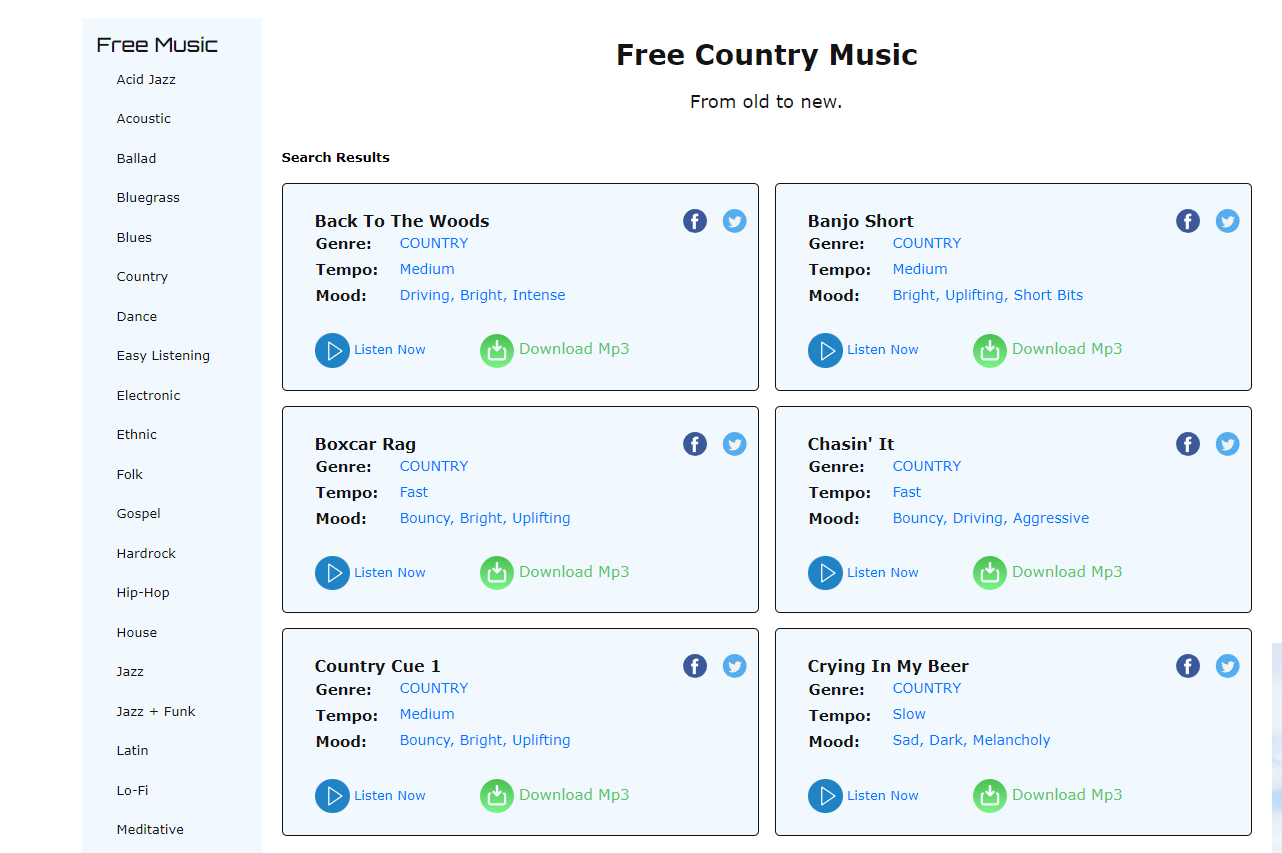Screen dimensions: 1282x853
Task: Open the COUNTRY genre link on Boxcar Rag
Action: pyautogui.click(x=433, y=466)
